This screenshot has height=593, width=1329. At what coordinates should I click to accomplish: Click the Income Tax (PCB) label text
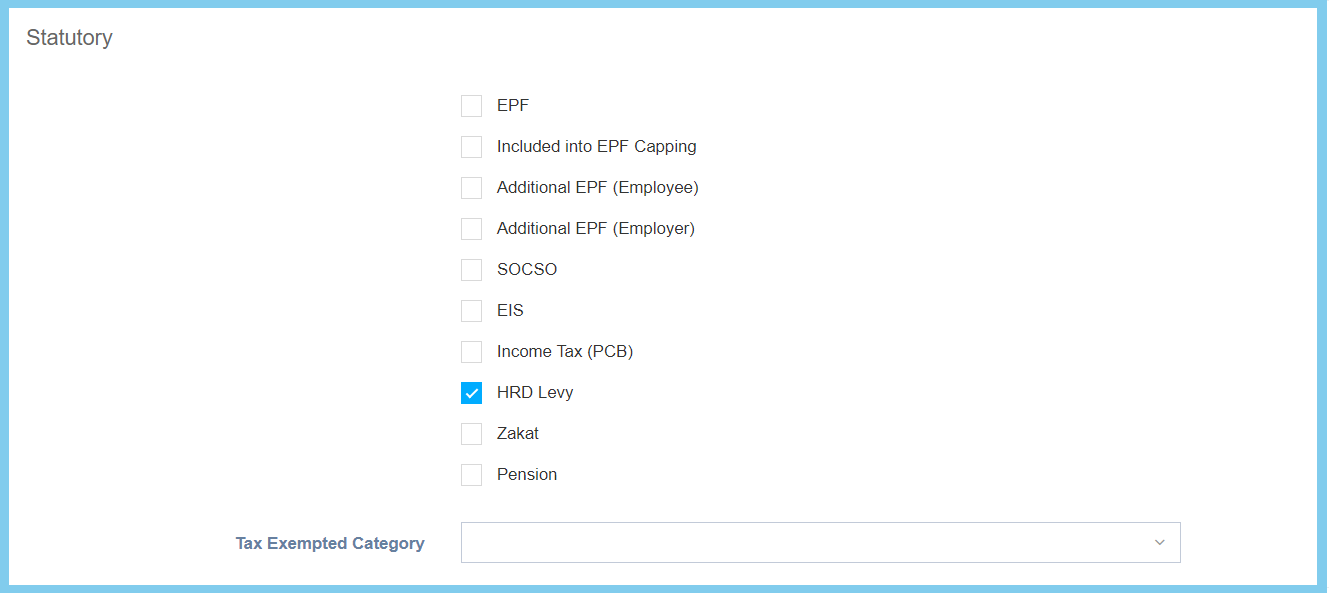pos(565,352)
